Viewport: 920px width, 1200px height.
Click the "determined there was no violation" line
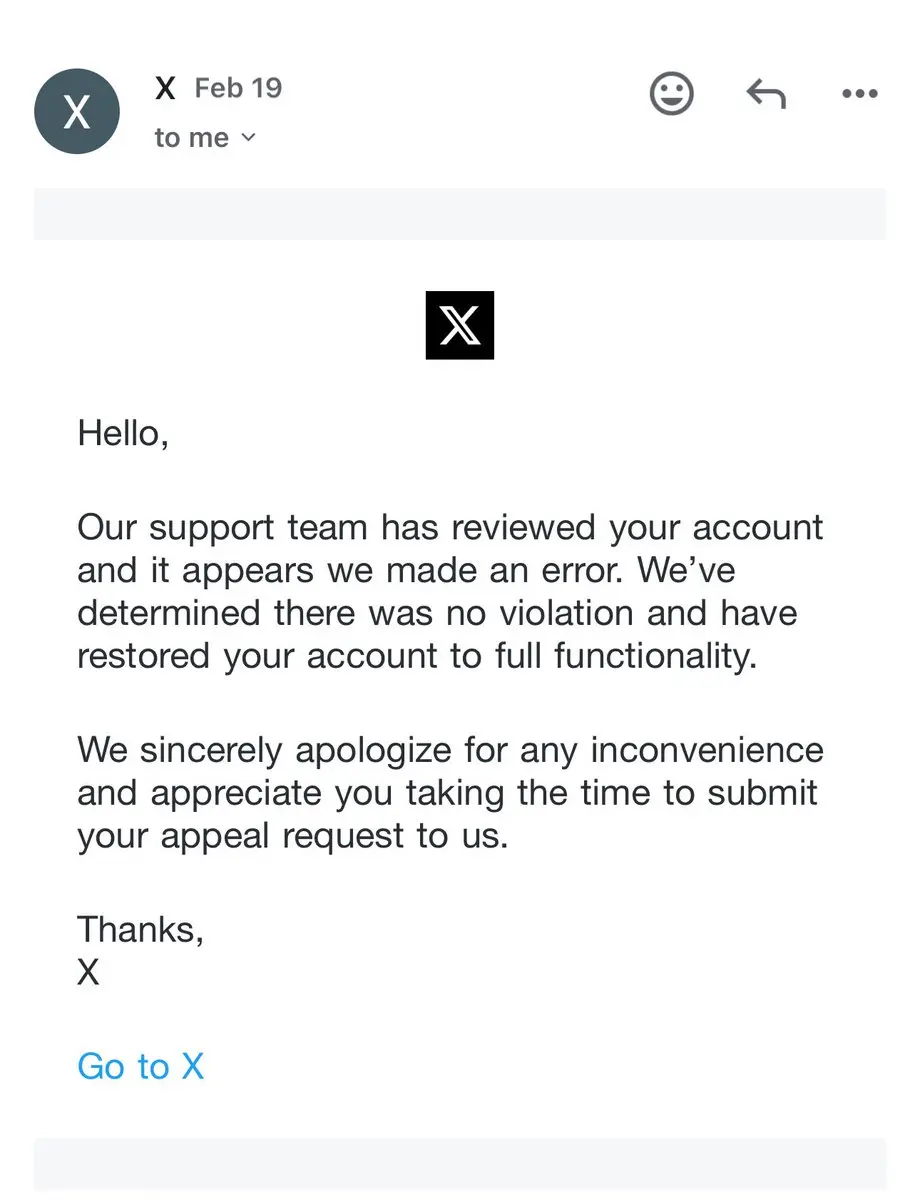[437, 612]
